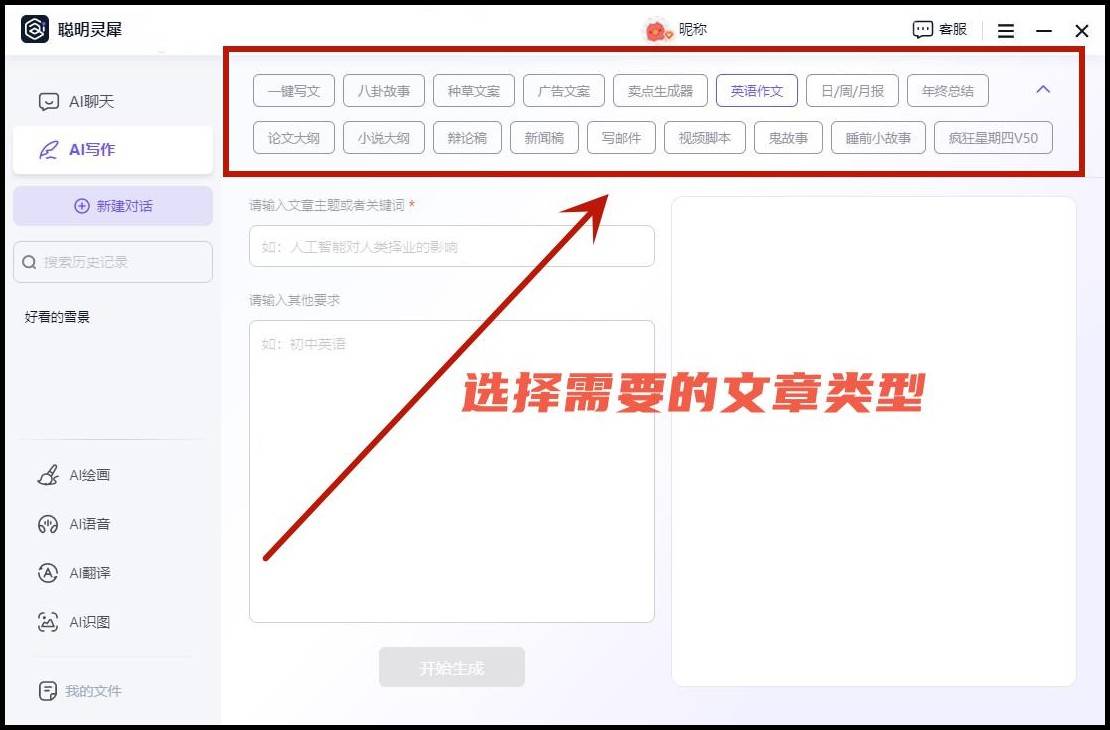Click the plus icon on 新建对话

pos(82,206)
